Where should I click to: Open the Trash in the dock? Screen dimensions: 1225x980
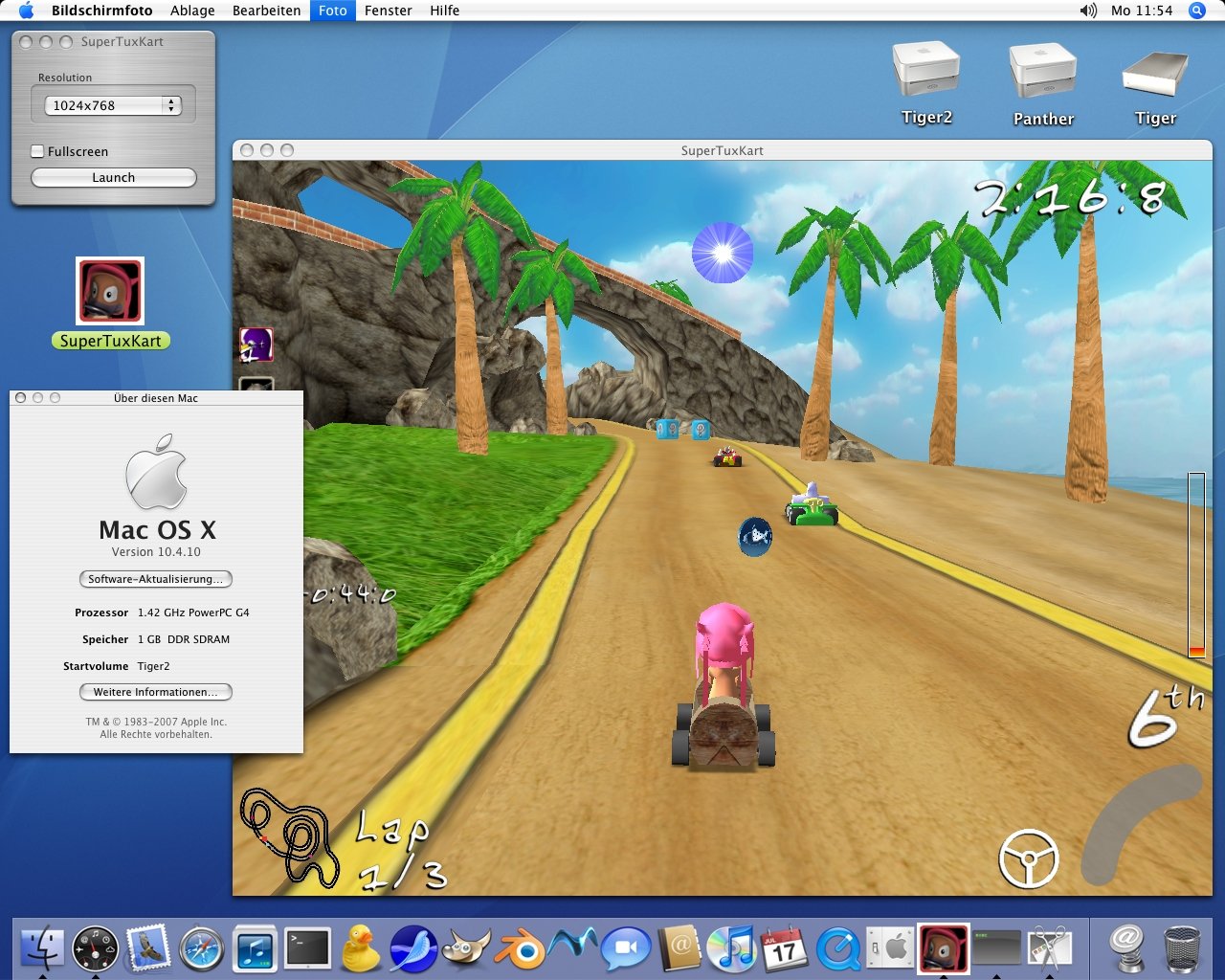[x=1182, y=948]
